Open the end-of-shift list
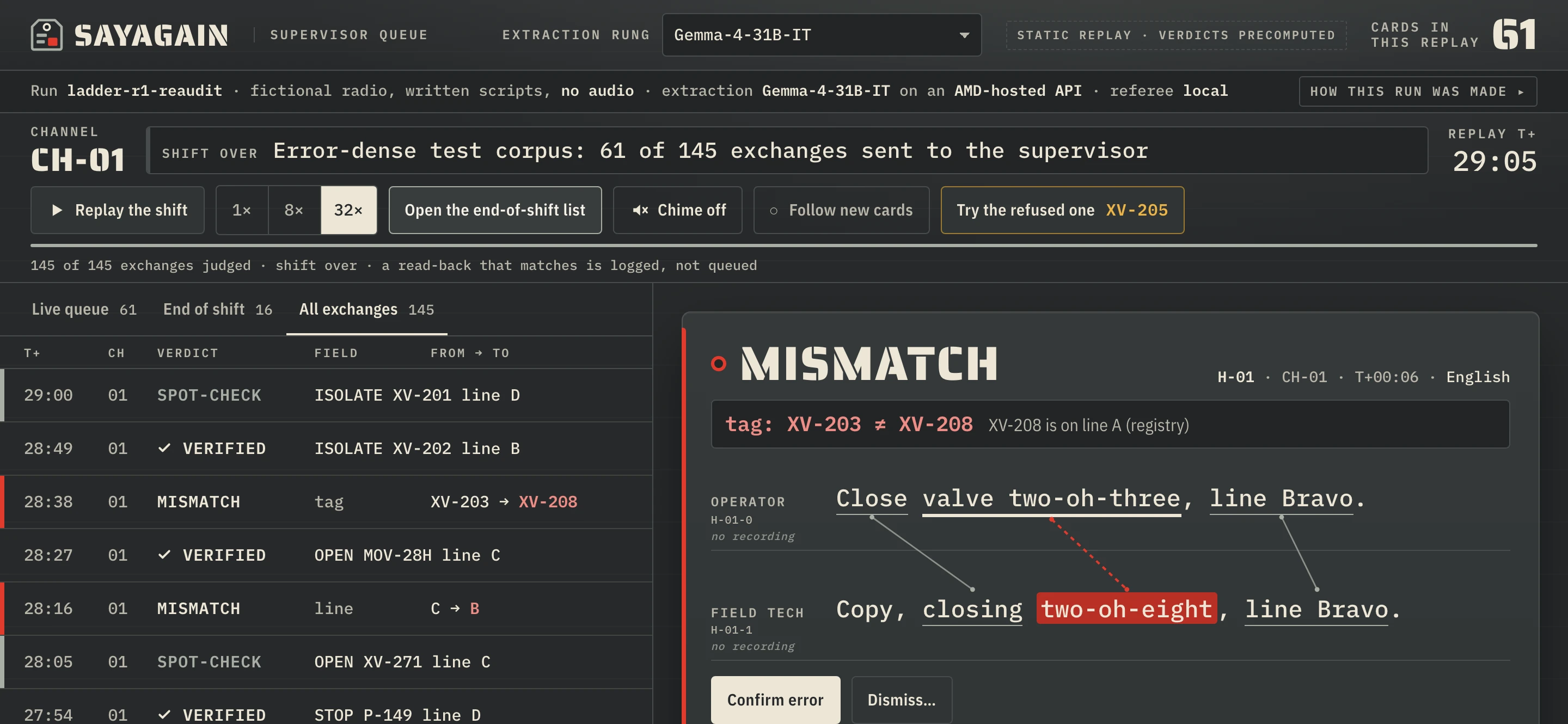1568x724 pixels. [495, 210]
